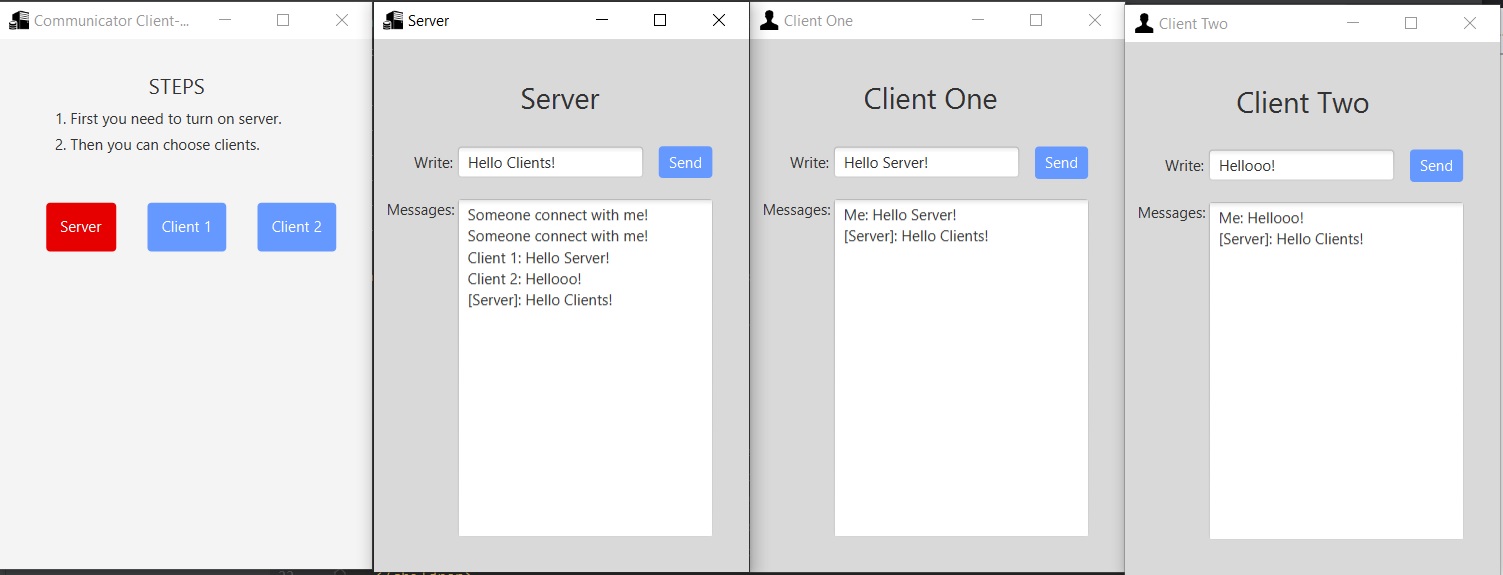This screenshot has height=575, width=1503.
Task: Launch Client 2 from Communicator window
Action: coord(296,227)
